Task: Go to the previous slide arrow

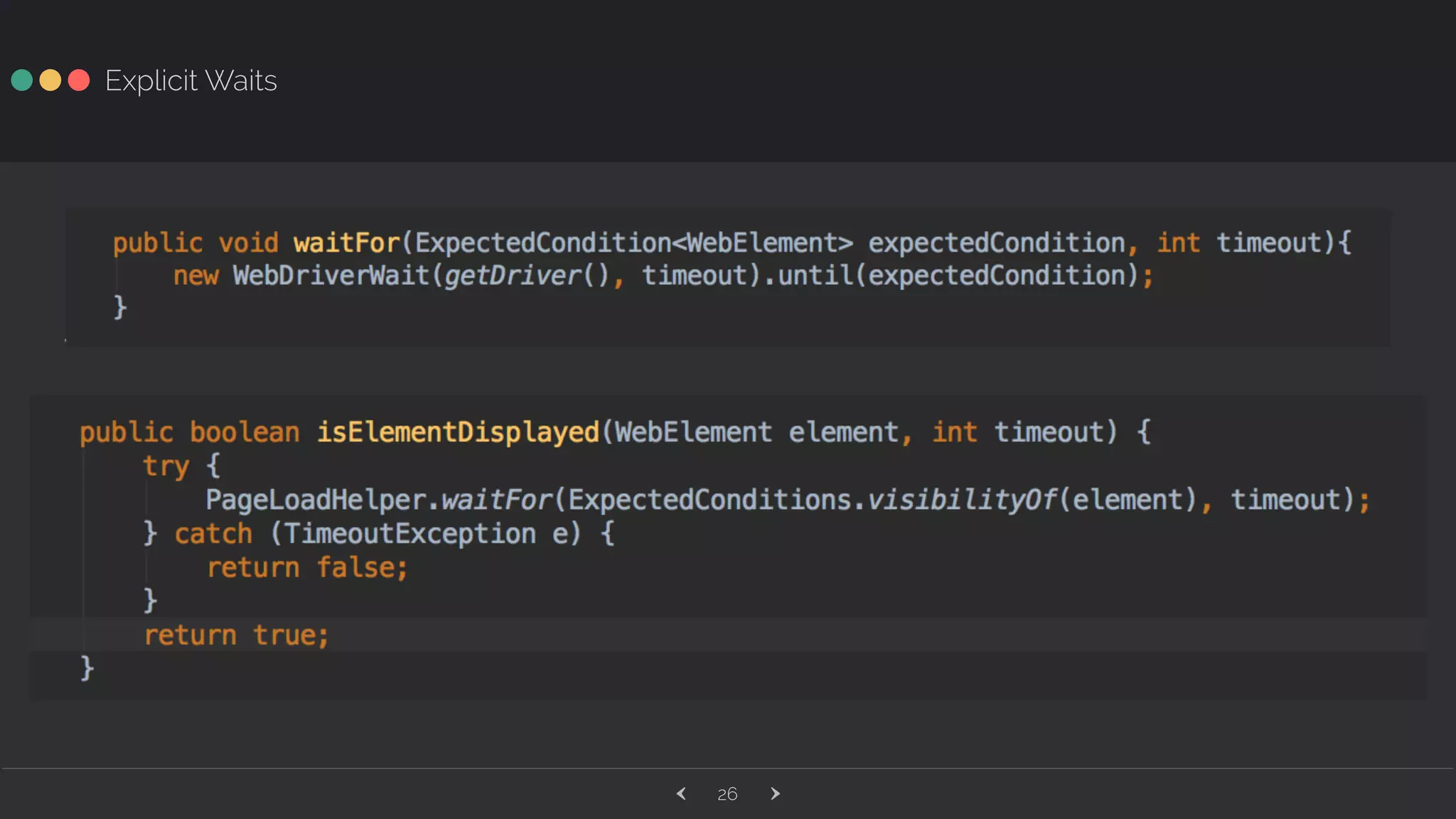Action: (x=681, y=793)
